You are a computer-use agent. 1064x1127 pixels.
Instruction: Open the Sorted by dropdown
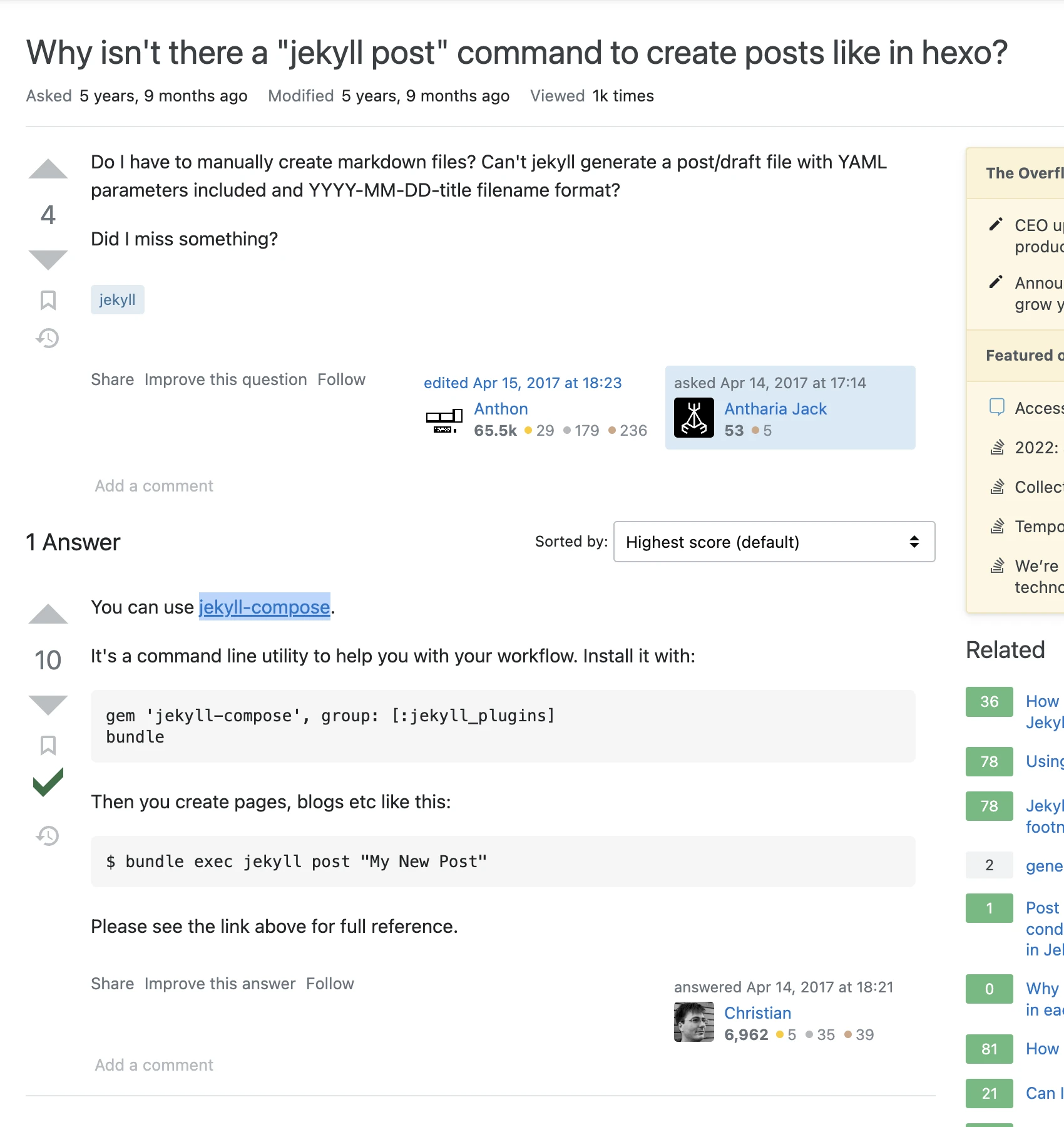(x=774, y=542)
